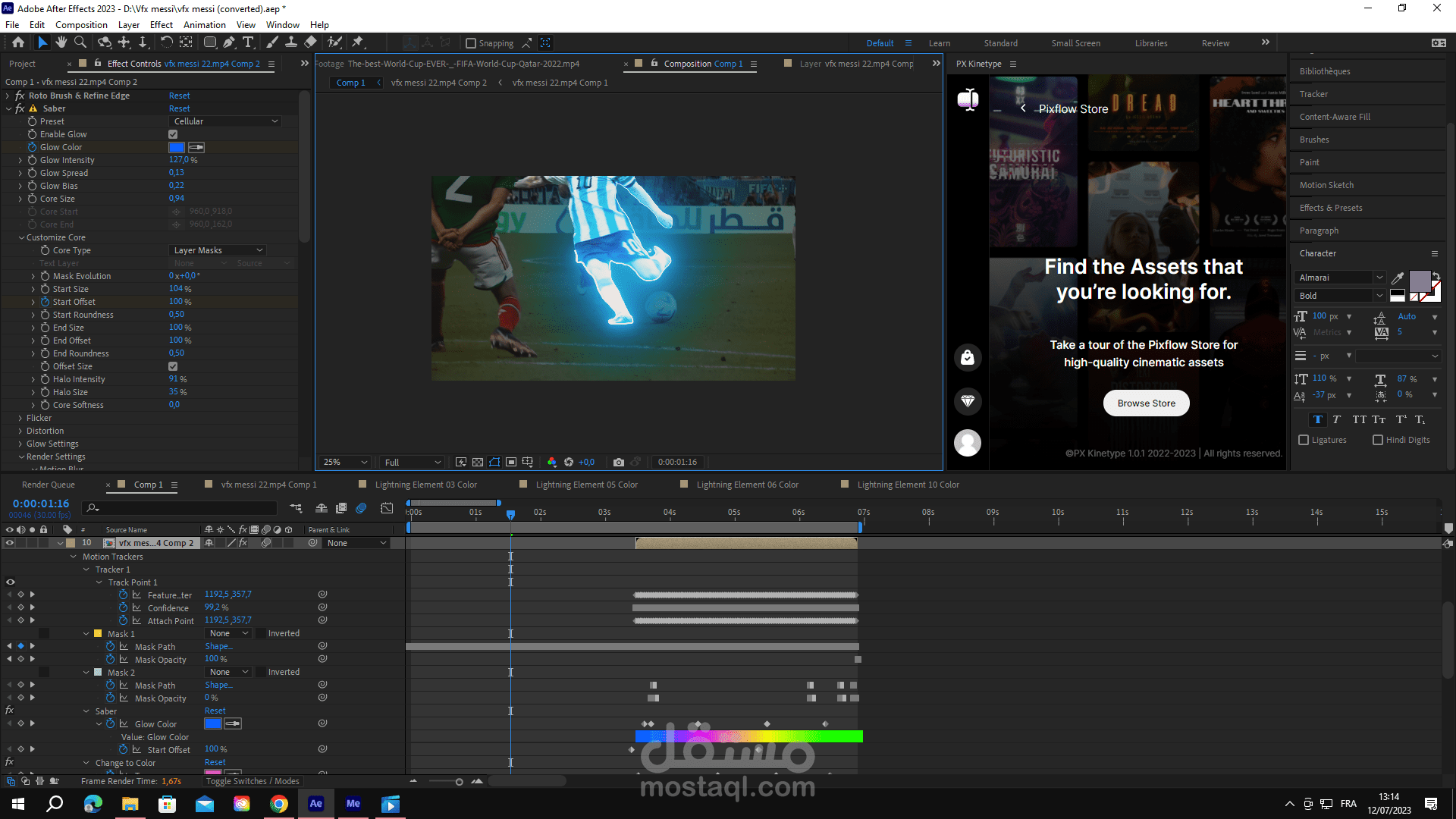Image resolution: width=1456 pixels, height=819 pixels.
Task: Open the Saber Preset dropdown set to Cellular
Action: [226, 121]
